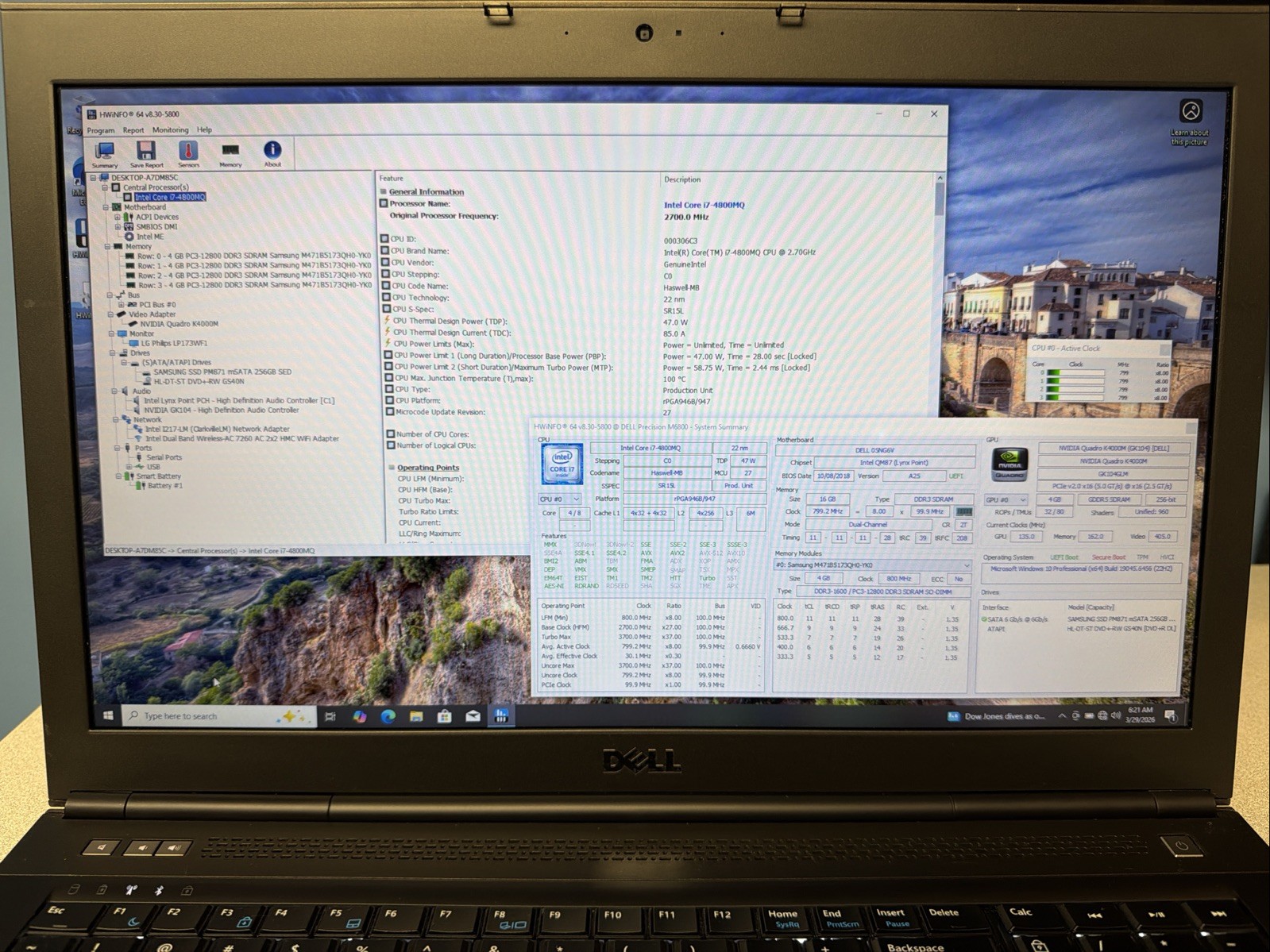Open the Help menu
1270x952 pixels.
click(x=204, y=129)
